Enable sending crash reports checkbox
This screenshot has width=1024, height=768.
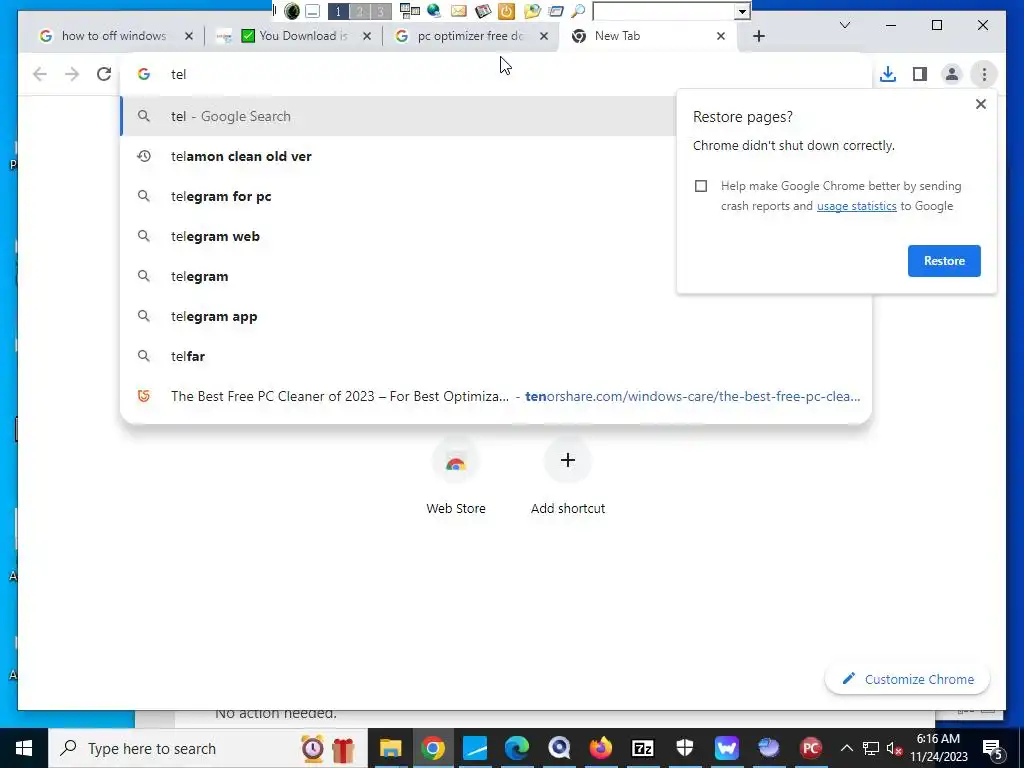(701, 186)
